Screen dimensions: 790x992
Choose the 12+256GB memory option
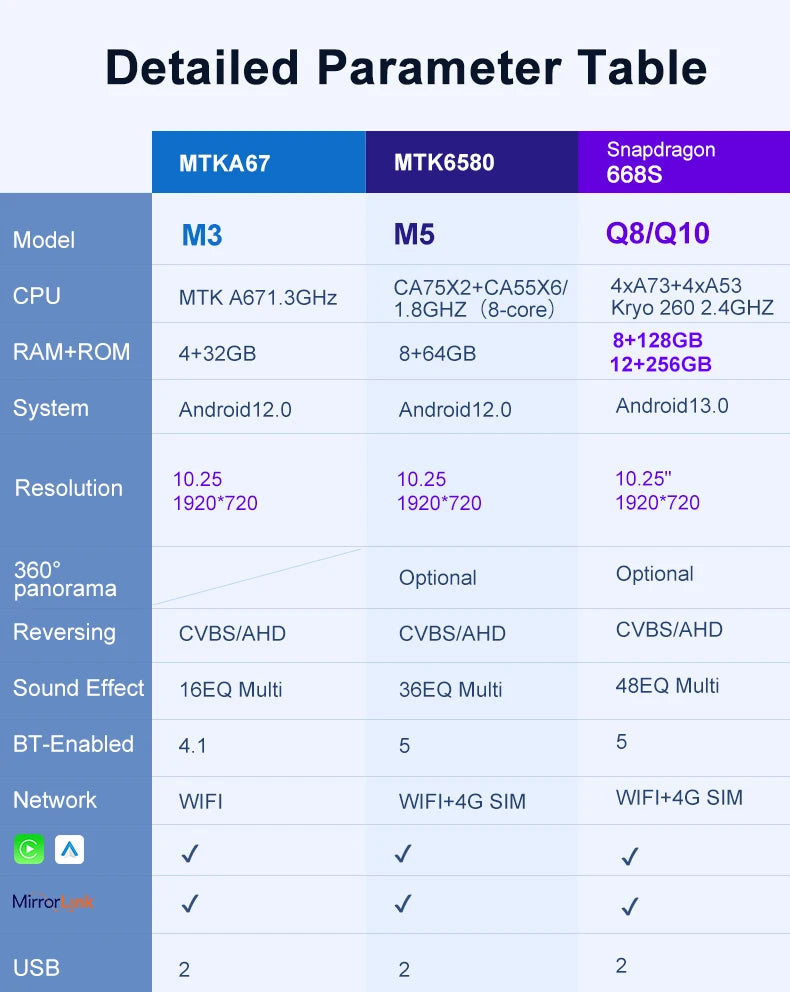[660, 365]
